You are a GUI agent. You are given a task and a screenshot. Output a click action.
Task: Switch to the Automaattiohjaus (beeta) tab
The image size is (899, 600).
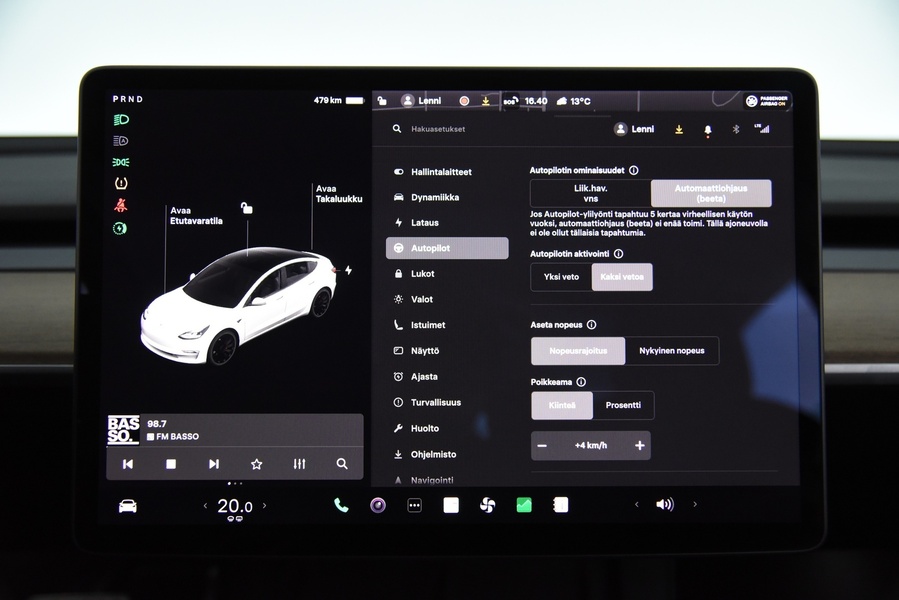tap(711, 192)
